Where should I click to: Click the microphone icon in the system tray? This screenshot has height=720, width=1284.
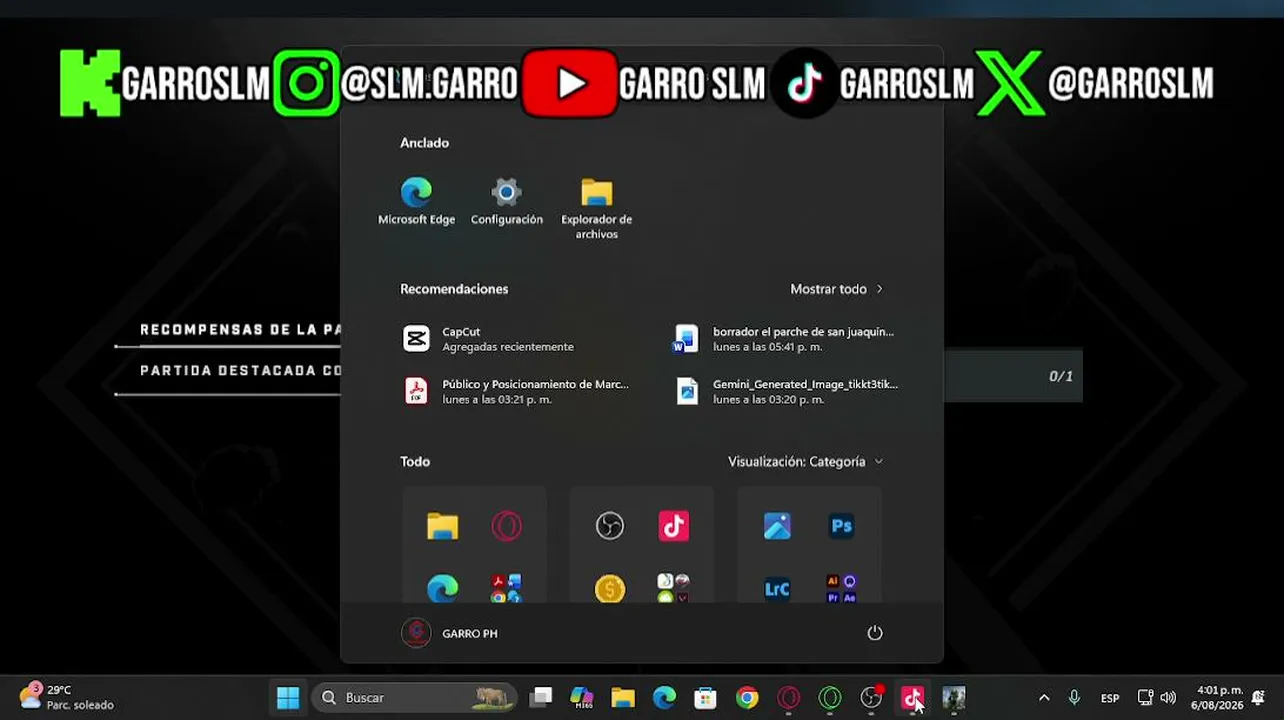point(1074,697)
